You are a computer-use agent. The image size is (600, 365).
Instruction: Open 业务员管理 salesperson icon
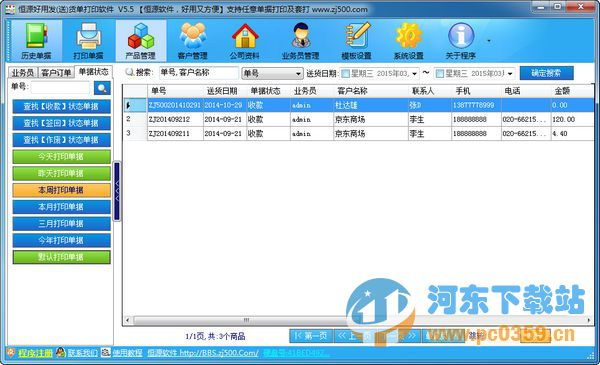pyautogui.click(x=300, y=41)
